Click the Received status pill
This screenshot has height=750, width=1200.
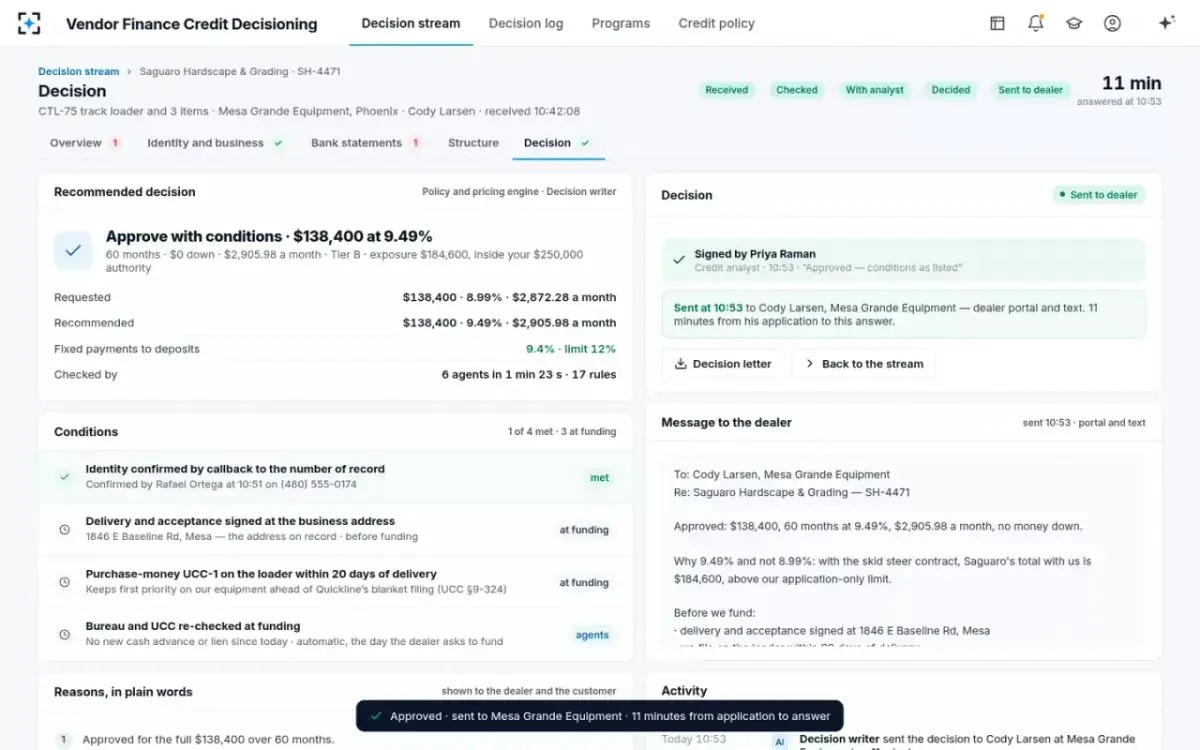[727, 90]
